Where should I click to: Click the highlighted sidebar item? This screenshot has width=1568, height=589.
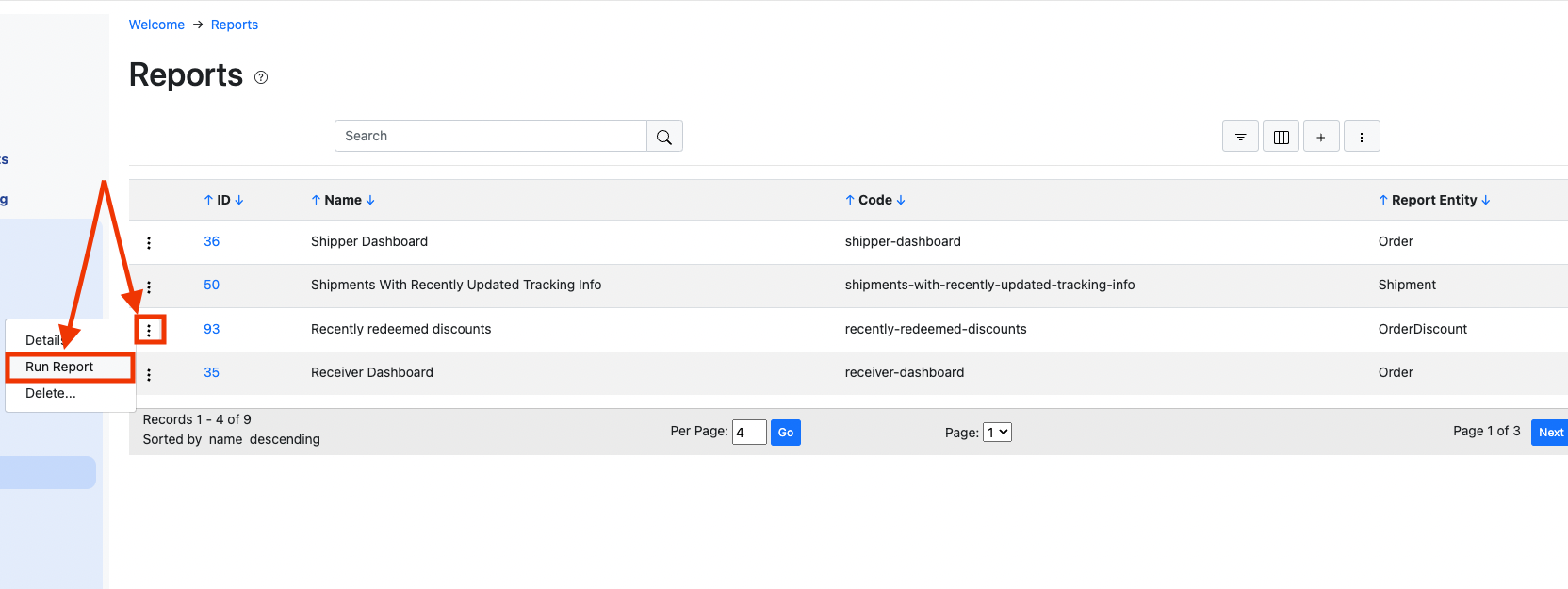(48, 472)
